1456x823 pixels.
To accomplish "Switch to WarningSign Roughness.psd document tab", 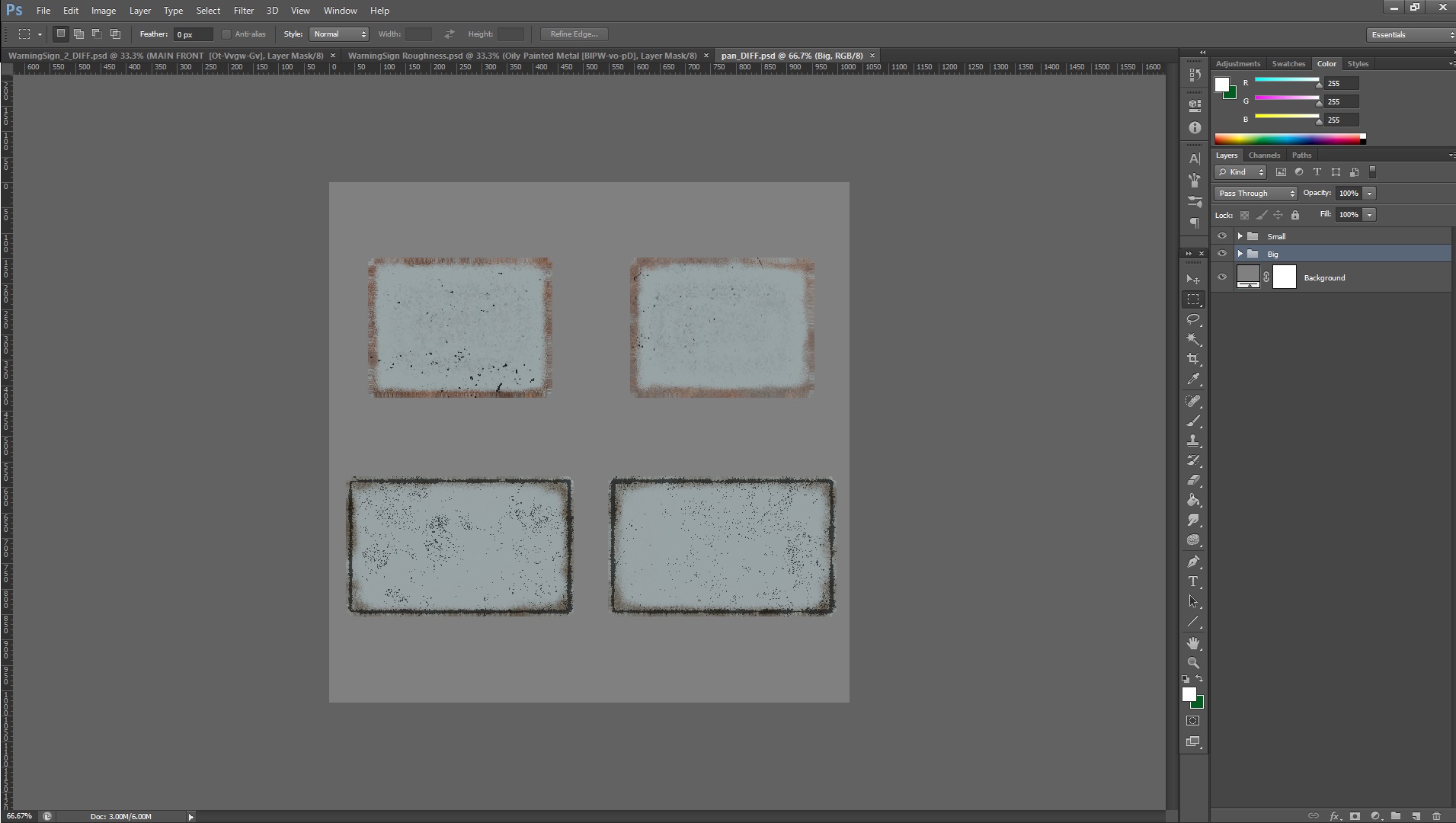I will click(x=522, y=56).
